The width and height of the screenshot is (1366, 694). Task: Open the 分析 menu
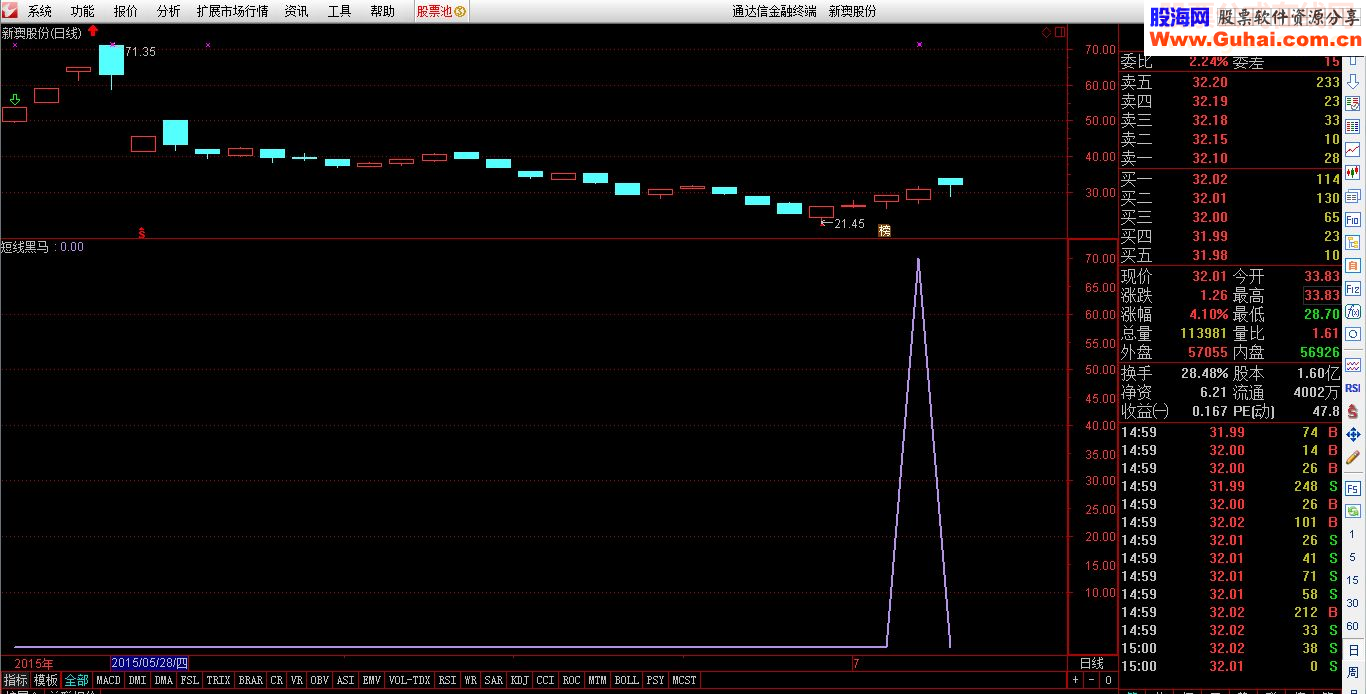point(168,11)
